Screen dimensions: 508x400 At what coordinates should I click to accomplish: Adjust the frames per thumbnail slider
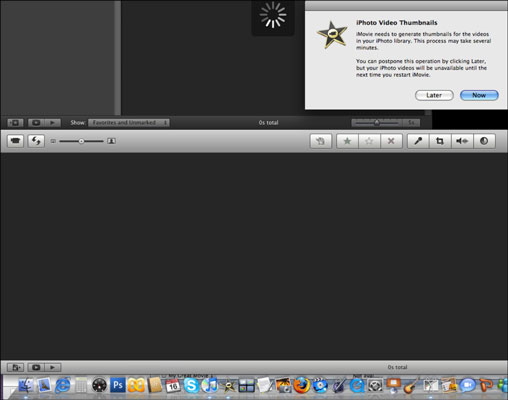click(377, 123)
